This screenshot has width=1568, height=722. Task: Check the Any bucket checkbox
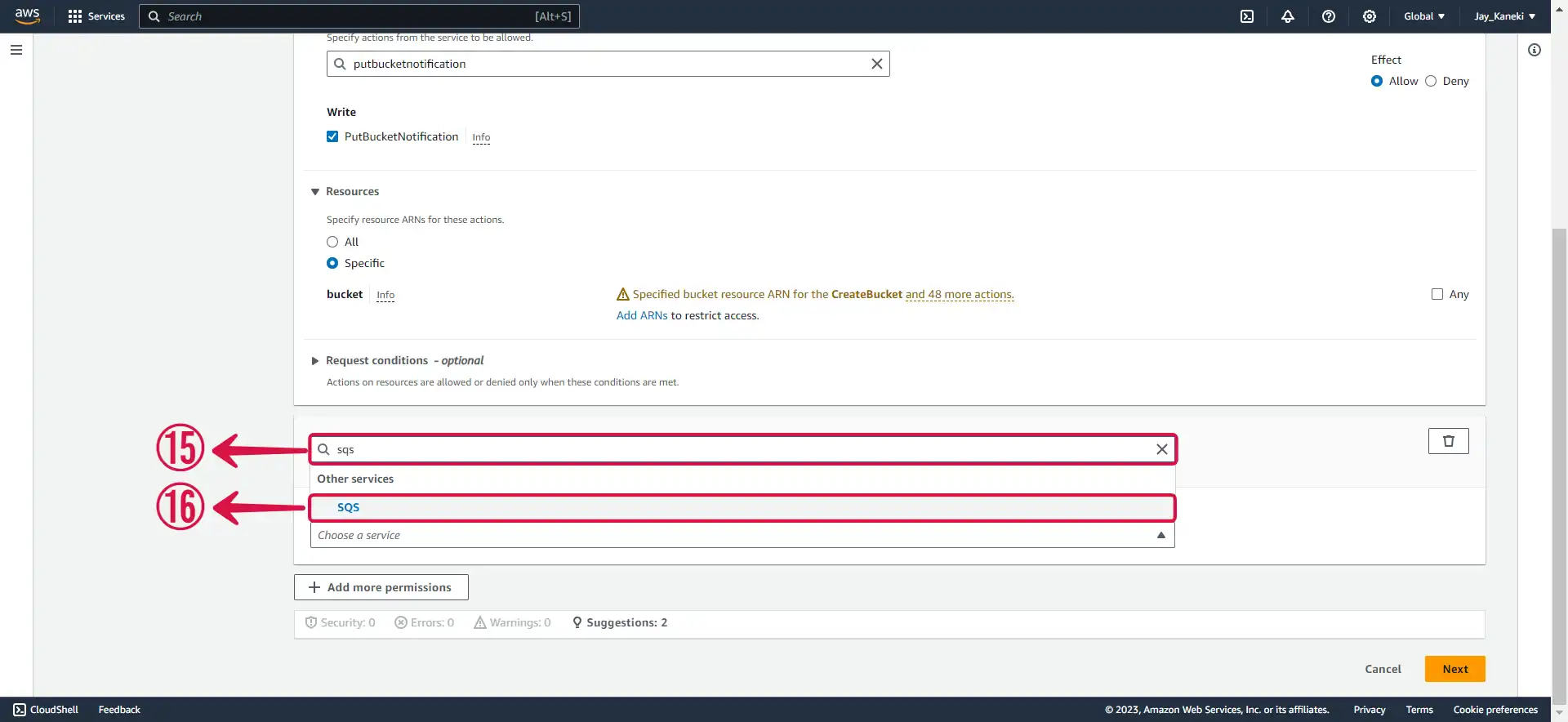point(1437,294)
